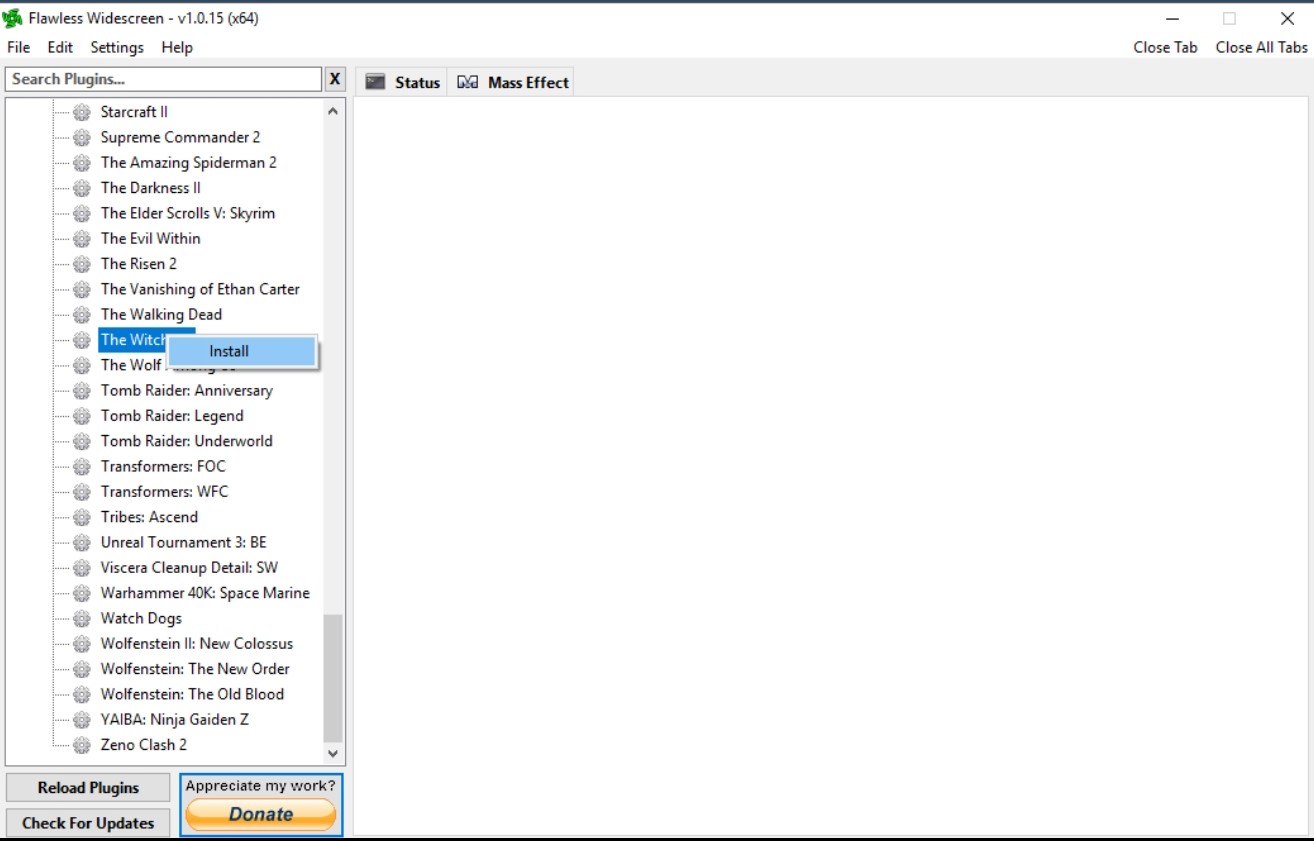The width and height of the screenshot is (1314, 841).
Task: Click the gear icon beside Starcraft II
Action: pos(82,112)
